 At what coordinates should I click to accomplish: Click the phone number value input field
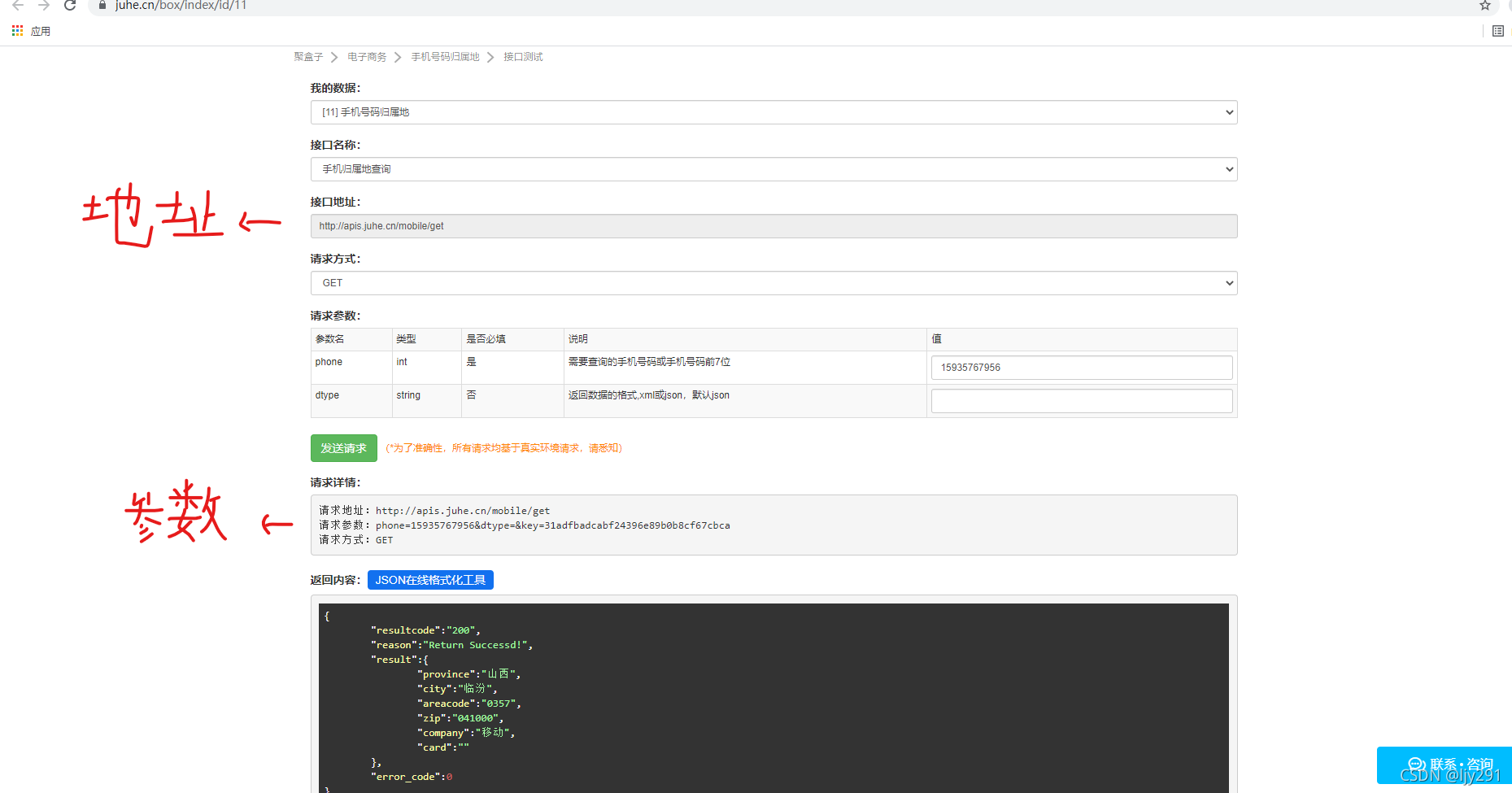coord(1081,367)
